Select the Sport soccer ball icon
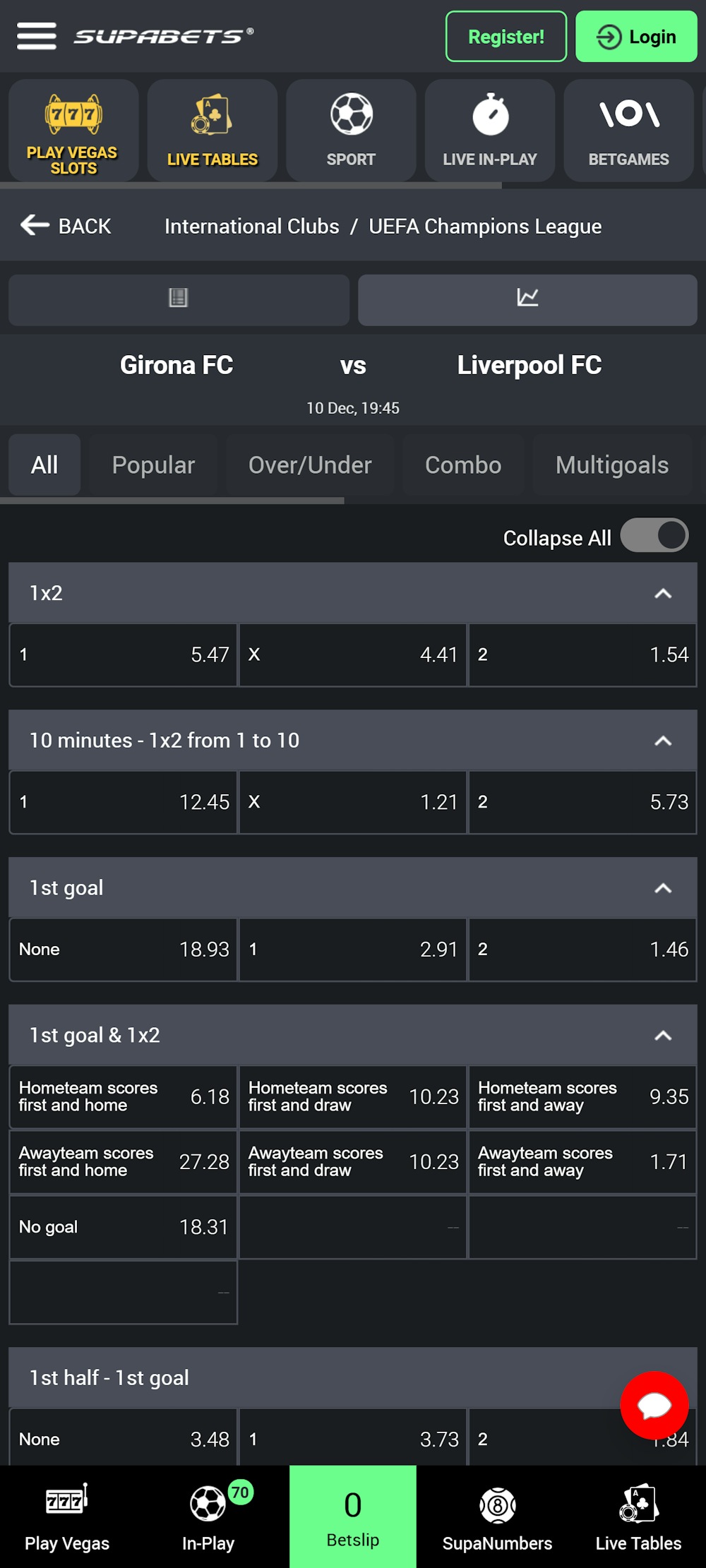The width and height of the screenshot is (706, 1568). click(x=351, y=129)
